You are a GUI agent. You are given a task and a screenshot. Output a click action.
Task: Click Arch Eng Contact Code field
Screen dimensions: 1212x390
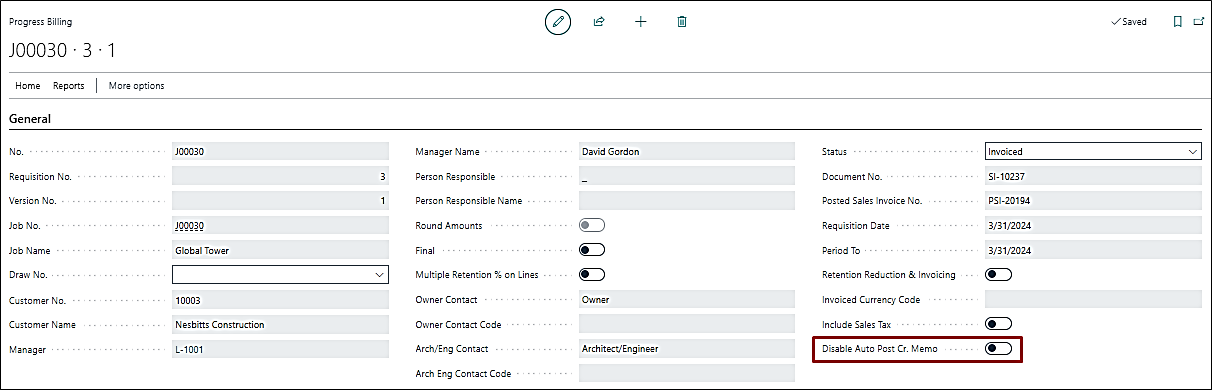pos(687,373)
